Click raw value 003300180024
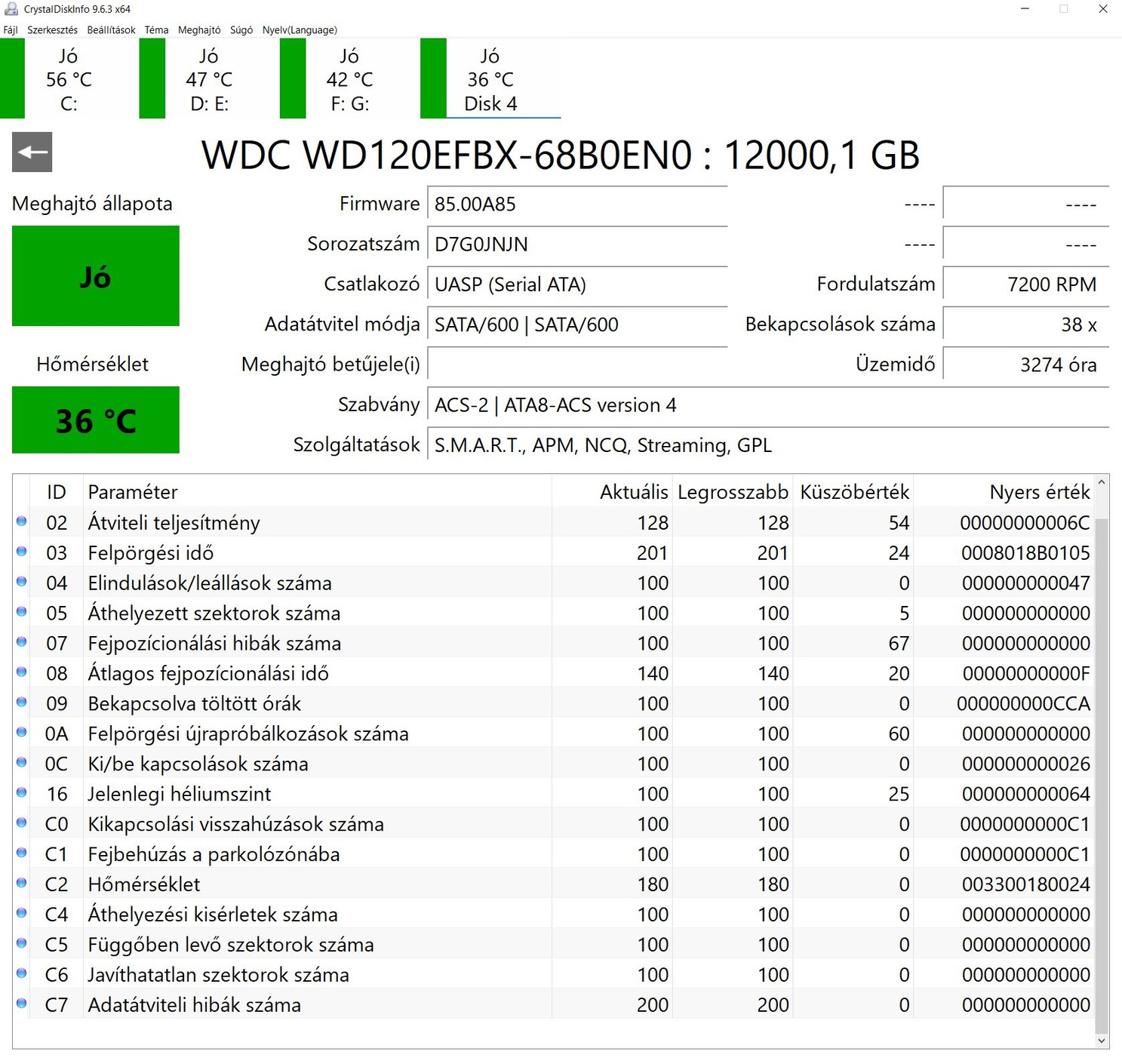Viewport: 1122px width, 1064px height. [1026, 884]
